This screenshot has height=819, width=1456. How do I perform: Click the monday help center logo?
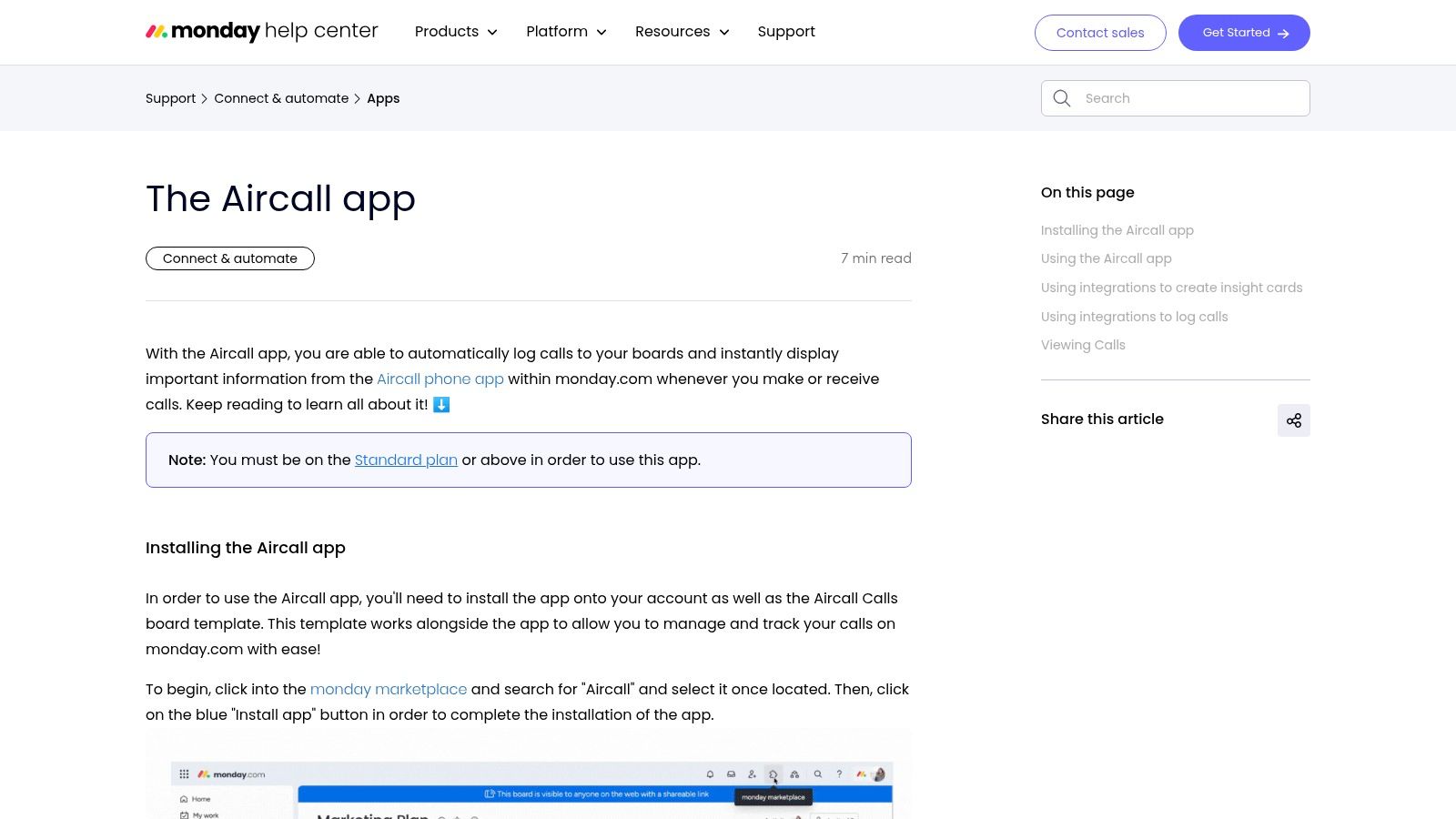[261, 31]
